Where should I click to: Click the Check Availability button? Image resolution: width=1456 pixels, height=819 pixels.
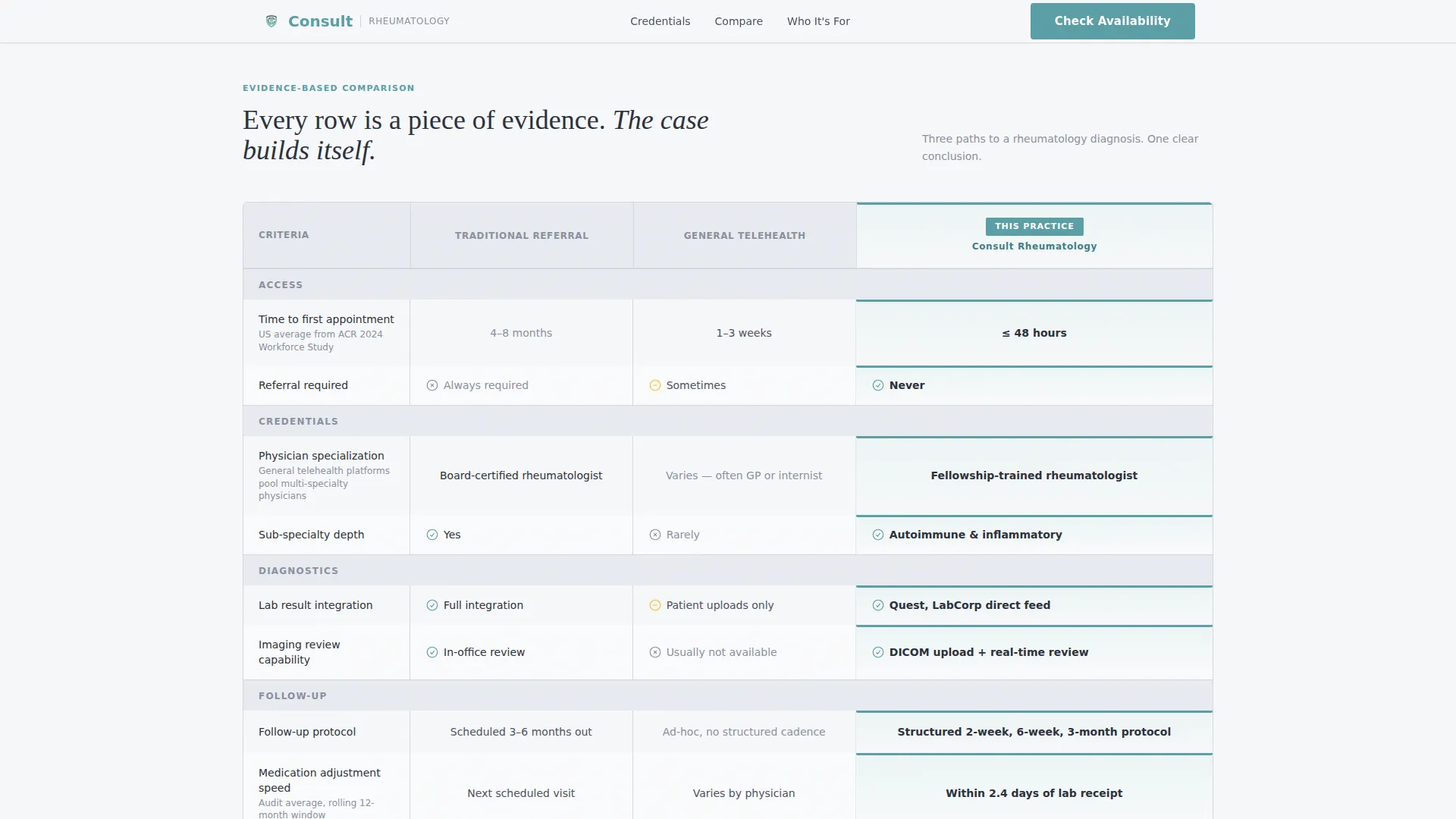tap(1112, 21)
